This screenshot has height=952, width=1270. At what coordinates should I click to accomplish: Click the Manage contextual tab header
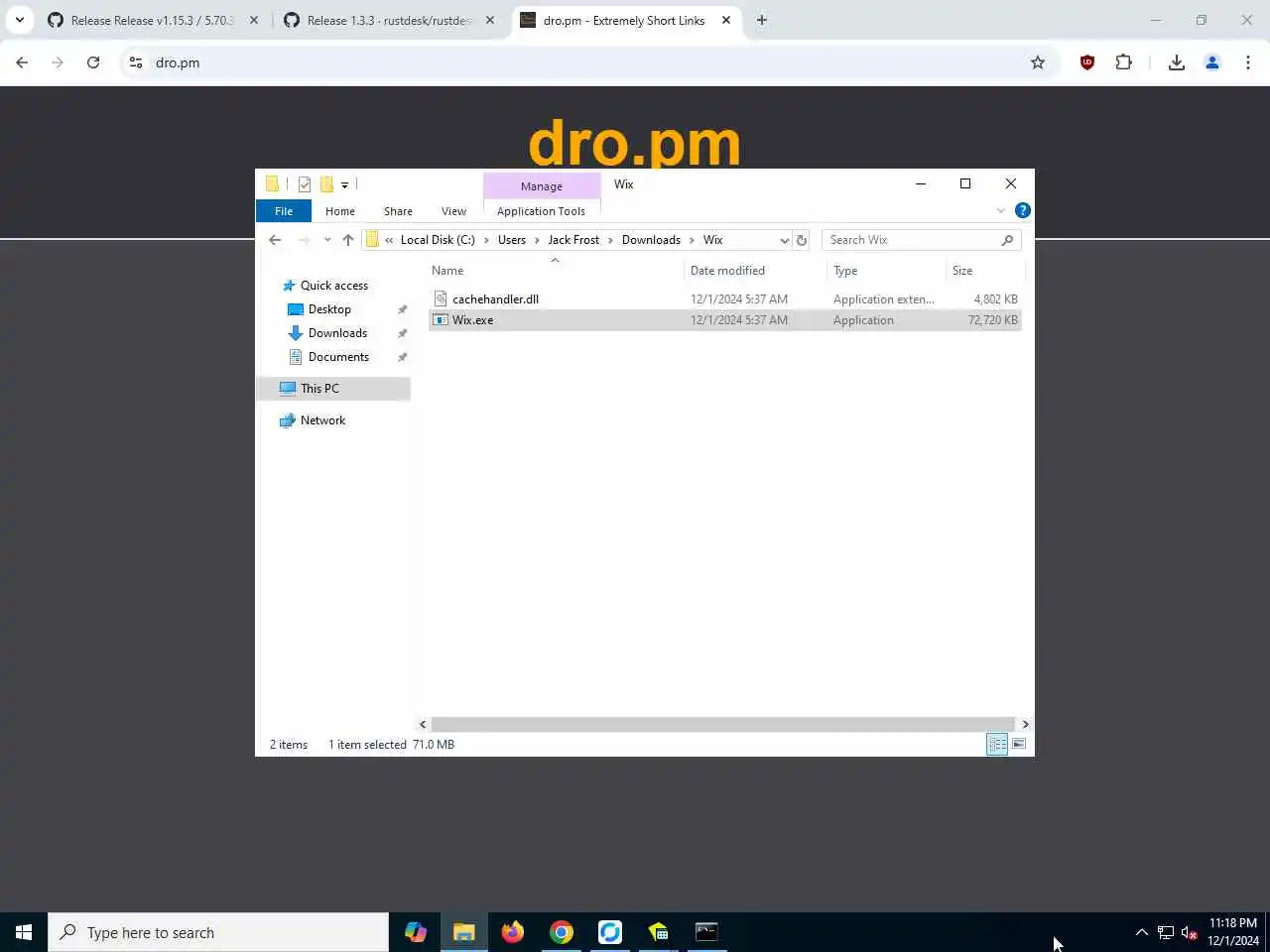click(542, 186)
